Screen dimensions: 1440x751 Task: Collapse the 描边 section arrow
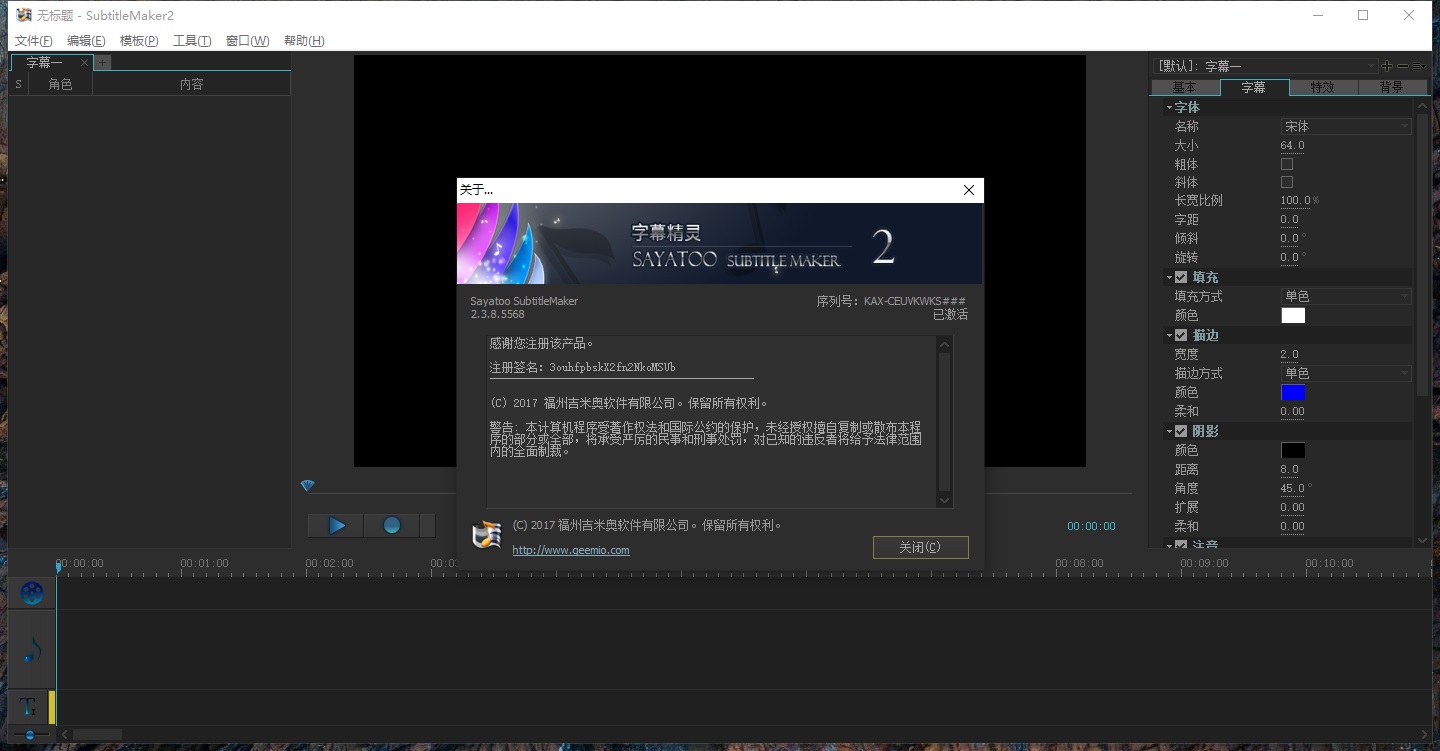point(1169,336)
